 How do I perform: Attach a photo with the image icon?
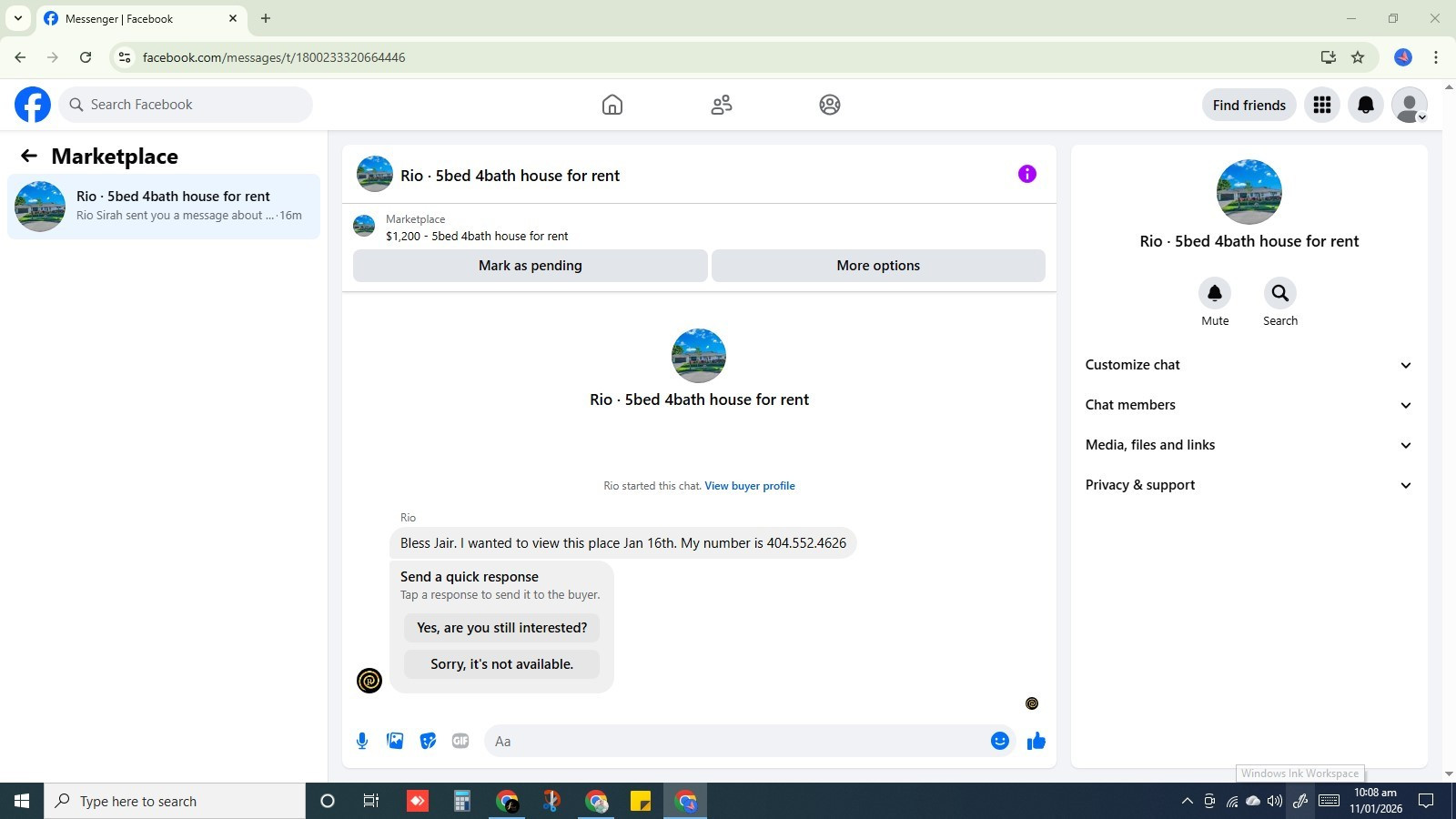(x=395, y=741)
